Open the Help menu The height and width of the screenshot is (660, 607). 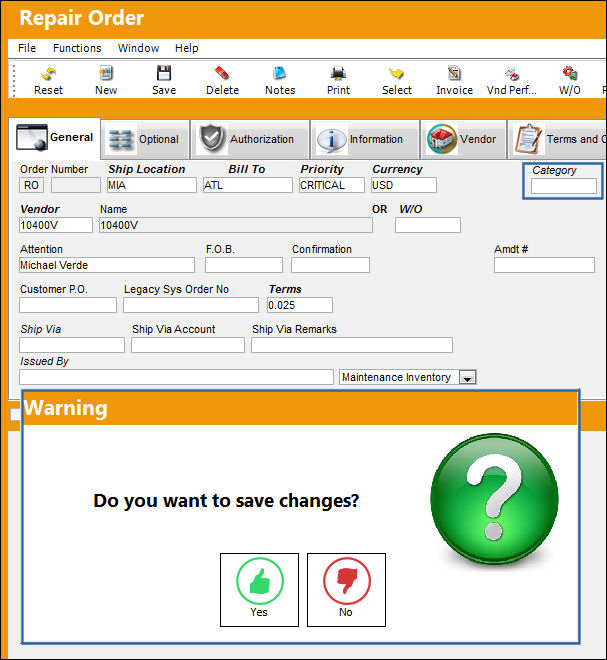(186, 48)
